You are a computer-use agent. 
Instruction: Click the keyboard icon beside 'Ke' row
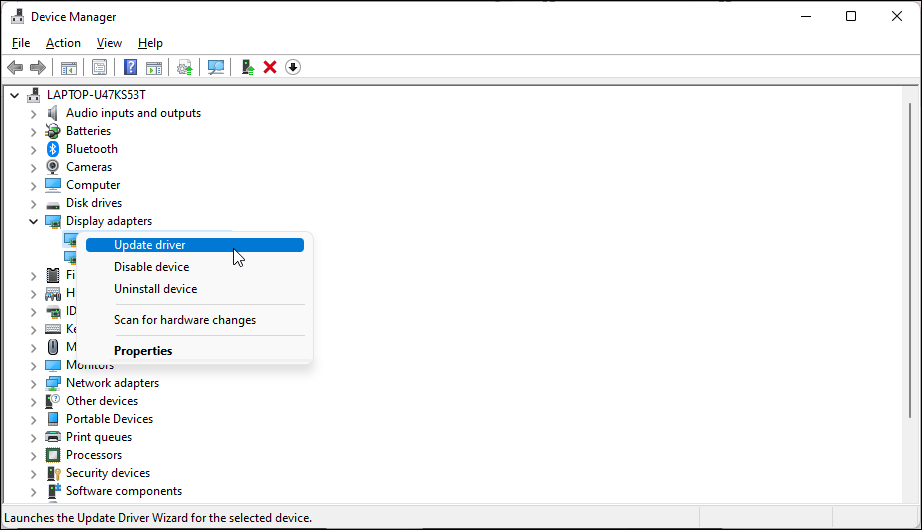pyautogui.click(x=53, y=329)
